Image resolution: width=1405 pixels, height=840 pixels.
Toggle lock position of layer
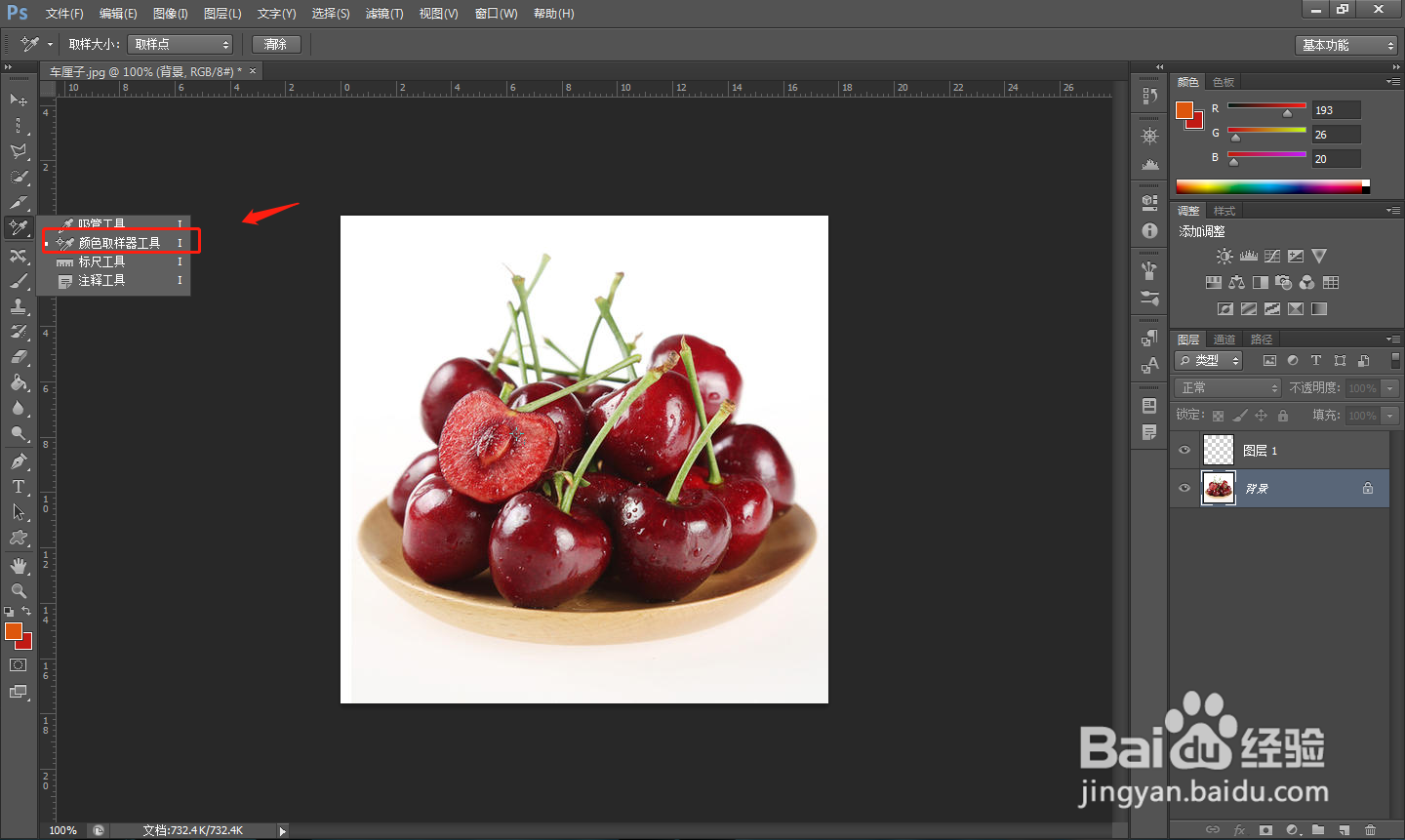1261,416
